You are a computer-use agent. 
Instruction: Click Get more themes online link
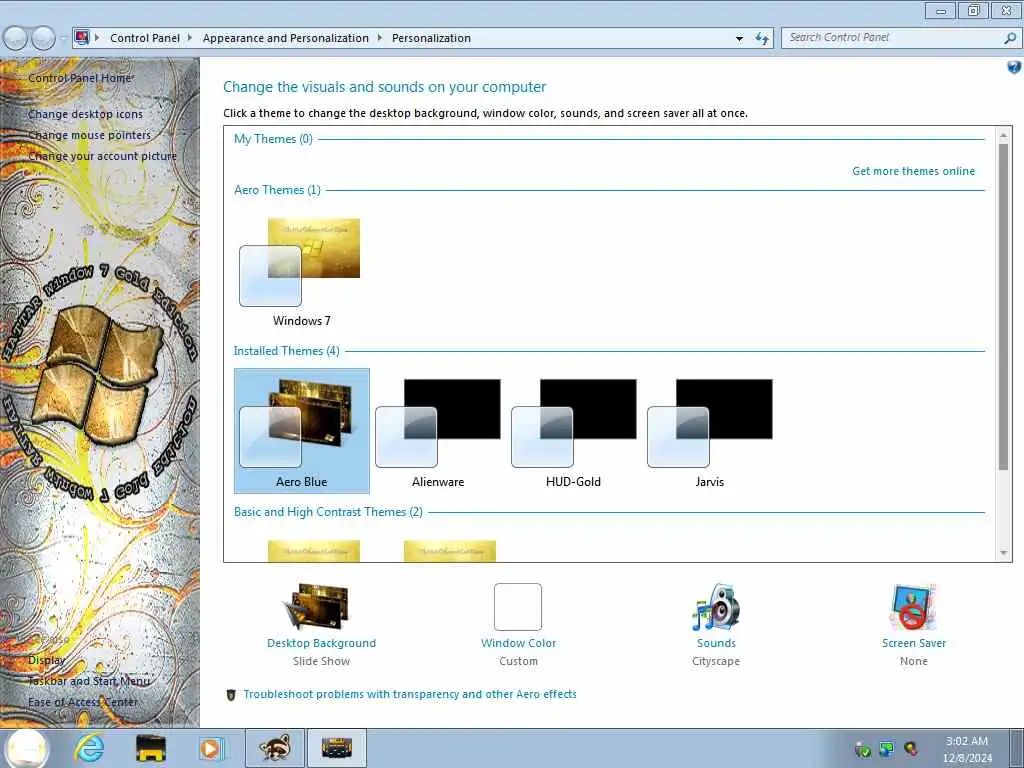click(913, 171)
